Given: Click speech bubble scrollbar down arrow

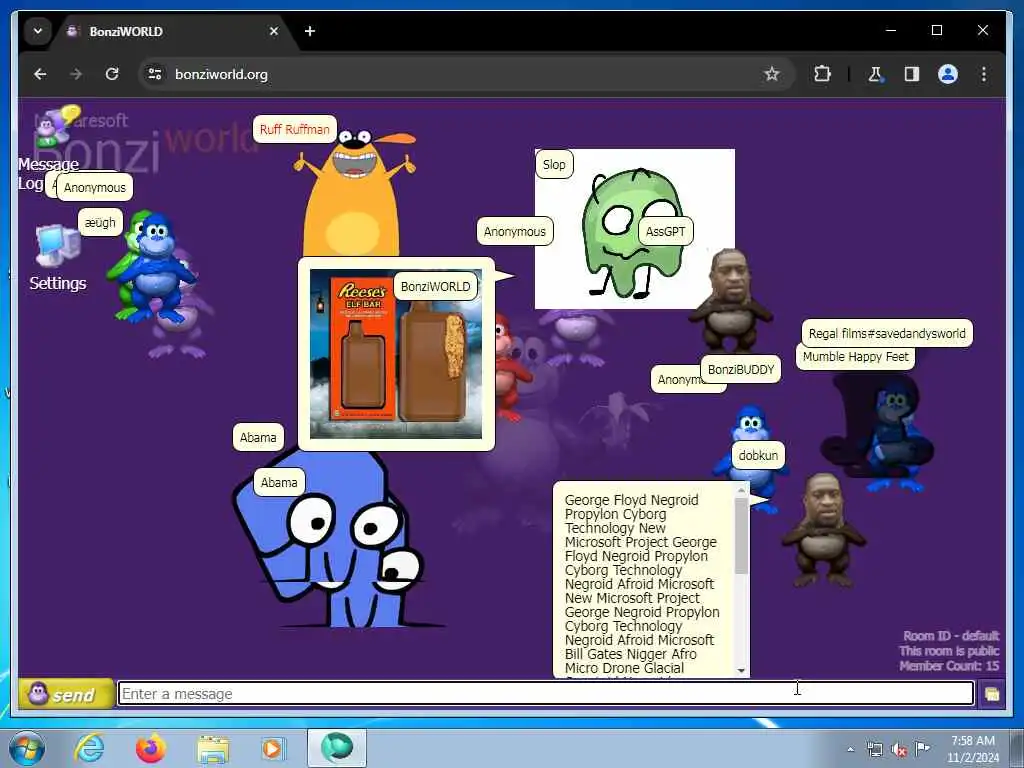Looking at the screenshot, I should (x=741, y=671).
